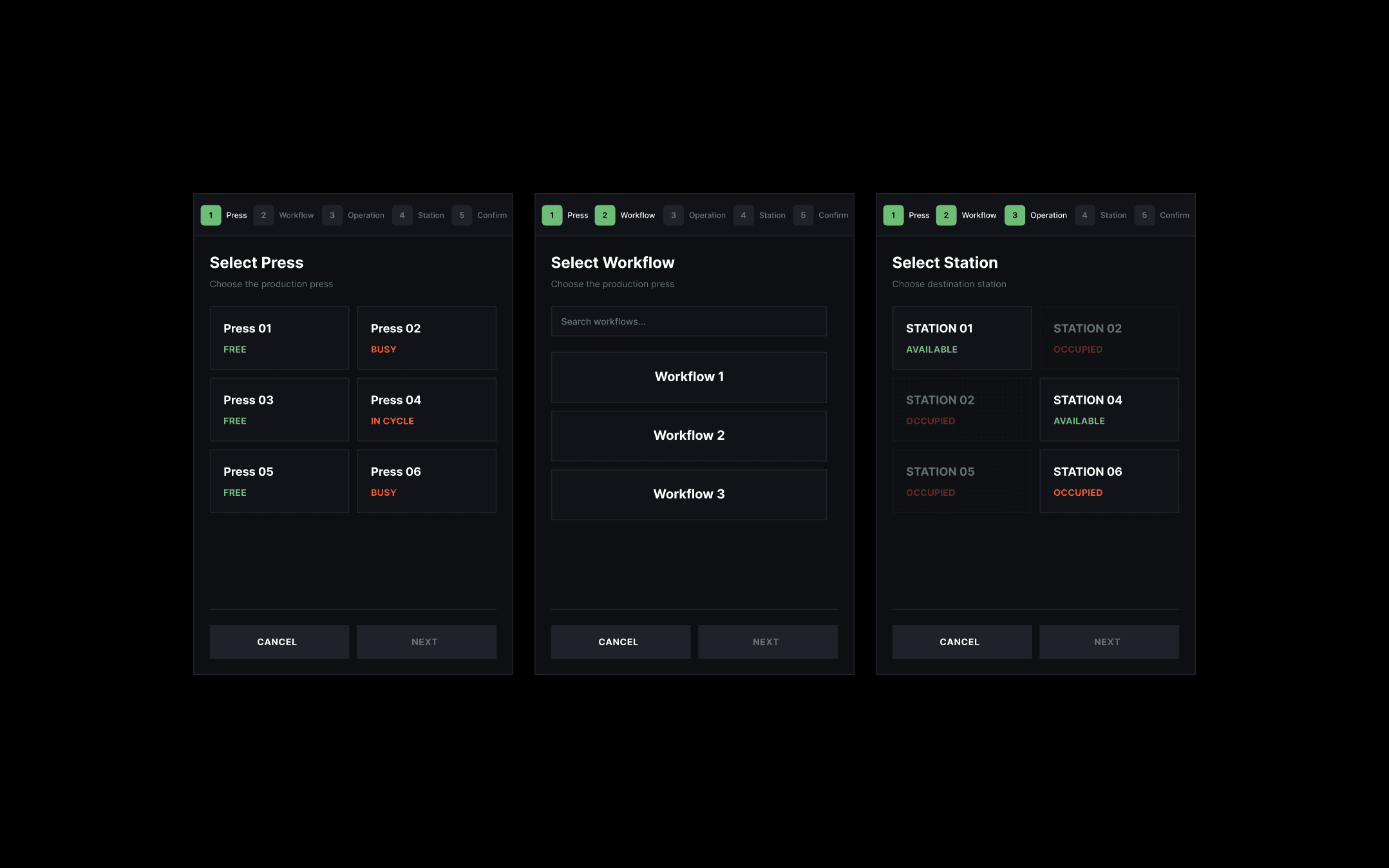Select the Press 04 IN CYCLE card
Viewport: 1389px width, 868px height.
(x=426, y=409)
